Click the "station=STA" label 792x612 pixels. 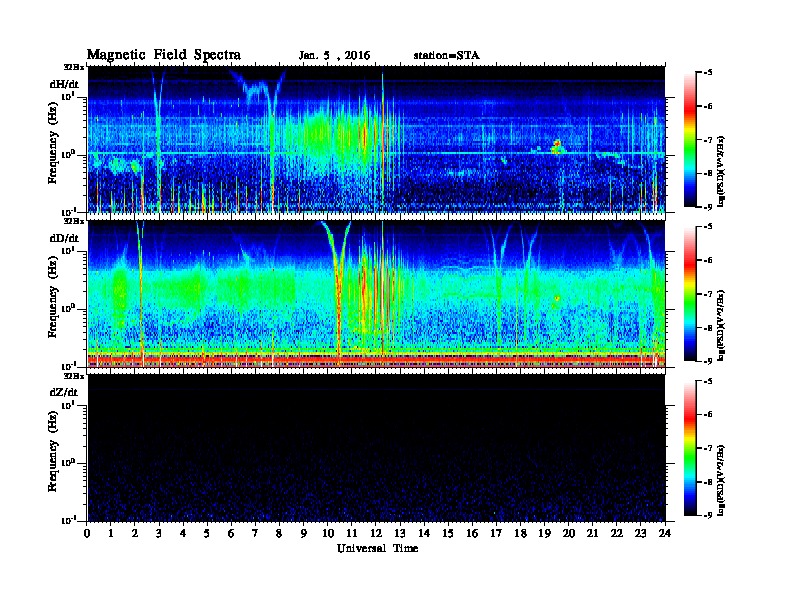click(447, 55)
